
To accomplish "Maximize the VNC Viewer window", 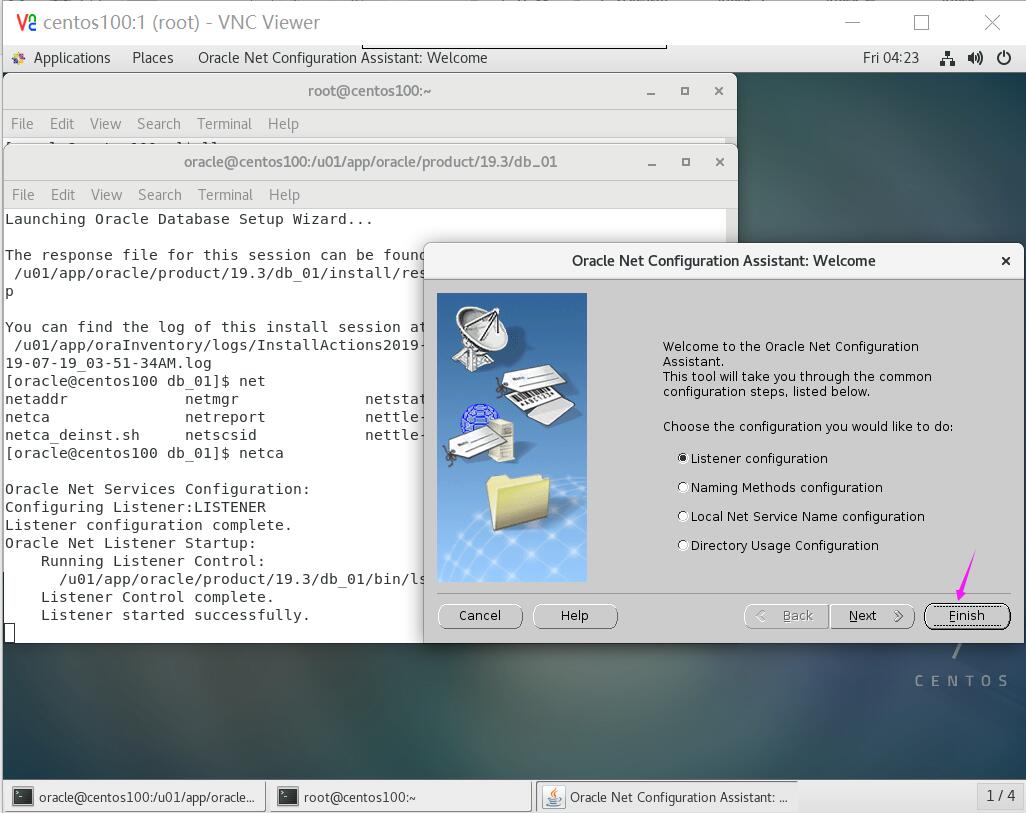I will pyautogui.click(x=921, y=23).
